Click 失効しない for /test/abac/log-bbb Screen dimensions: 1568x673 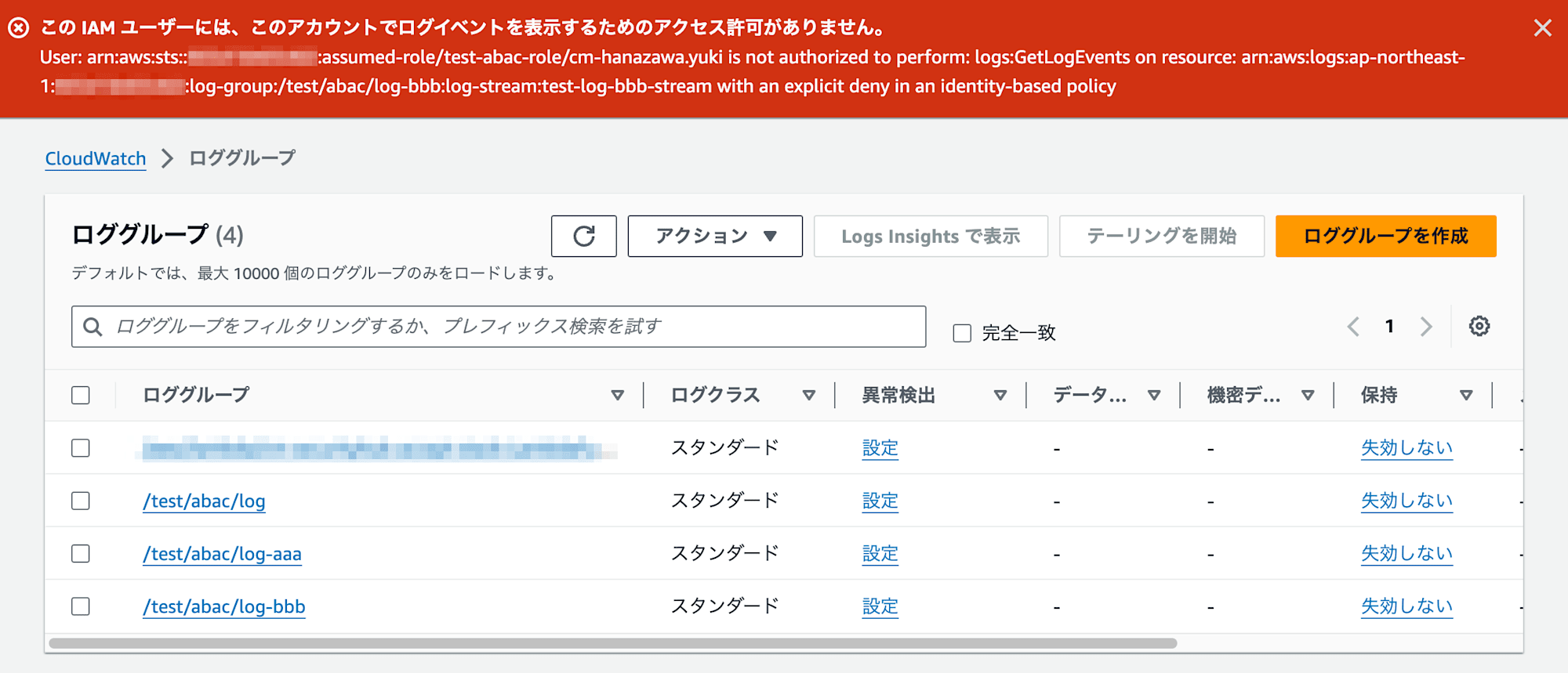[1406, 606]
